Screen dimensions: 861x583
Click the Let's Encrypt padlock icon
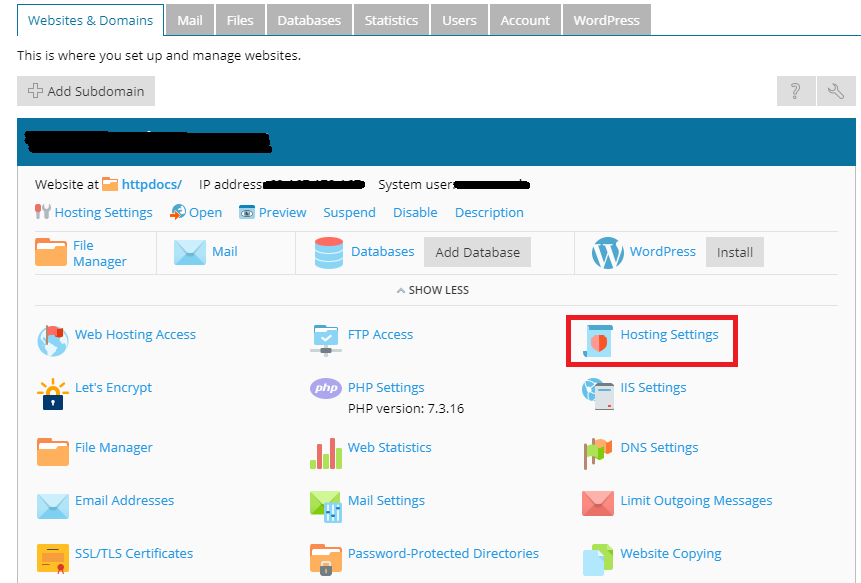point(53,394)
